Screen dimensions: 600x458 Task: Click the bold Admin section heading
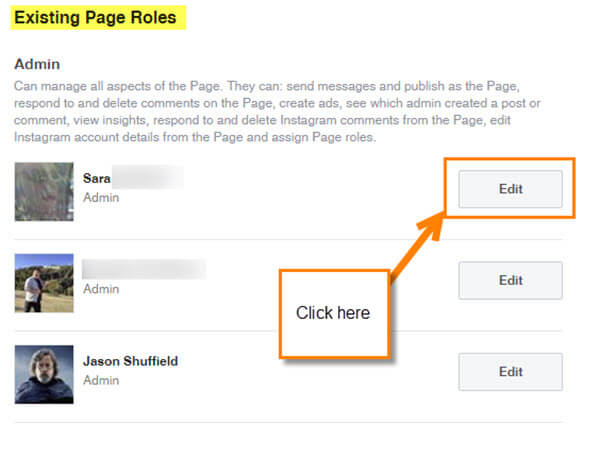[37, 64]
